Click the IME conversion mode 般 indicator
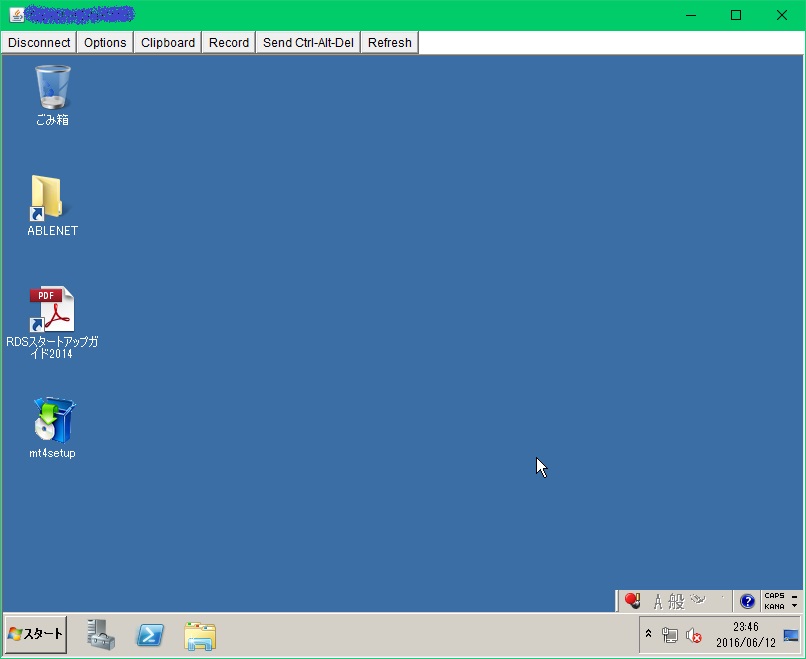 click(676, 601)
